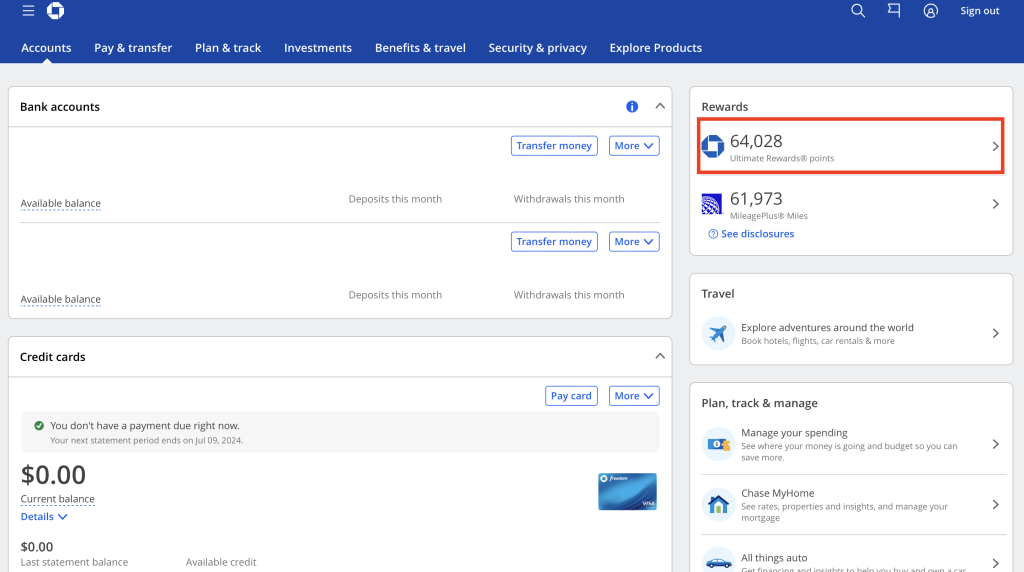Open the More dropdown in Credit cards
Viewport: 1024px width, 572px height.
click(x=634, y=396)
